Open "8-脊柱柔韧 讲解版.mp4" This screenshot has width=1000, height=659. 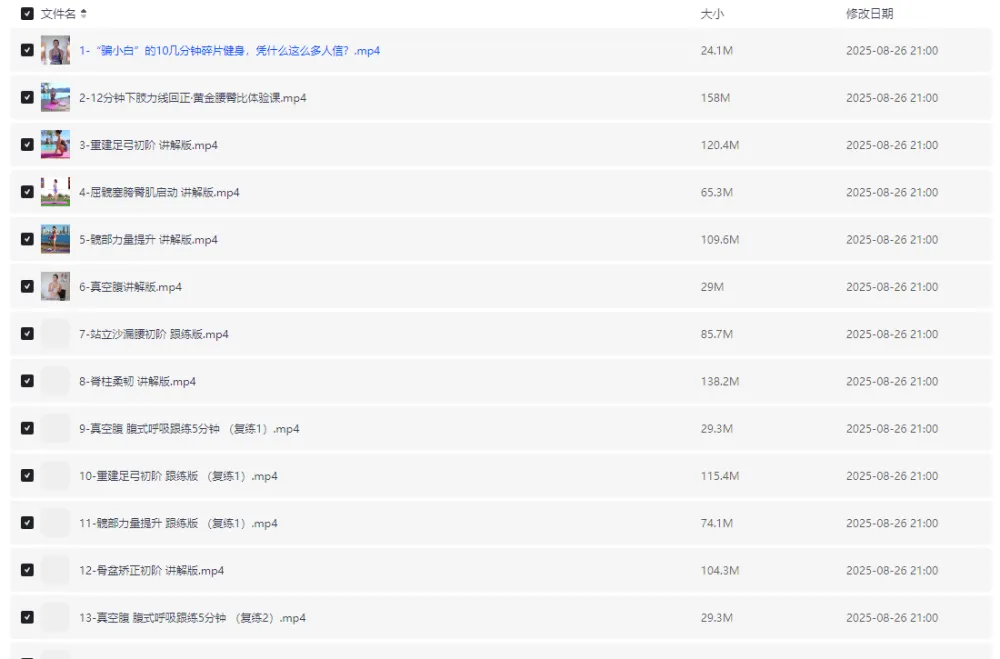(140, 381)
